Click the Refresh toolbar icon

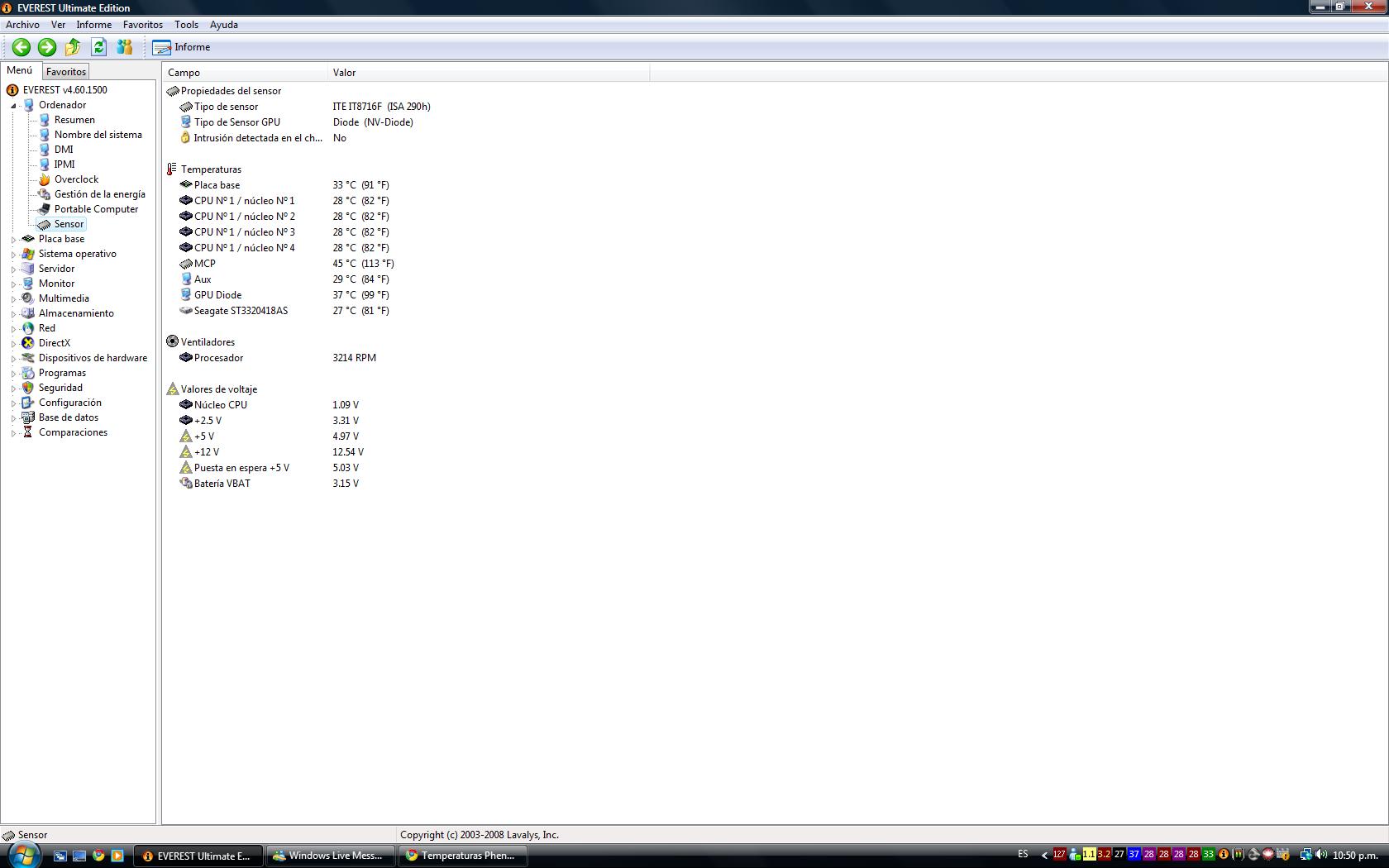tap(99, 47)
